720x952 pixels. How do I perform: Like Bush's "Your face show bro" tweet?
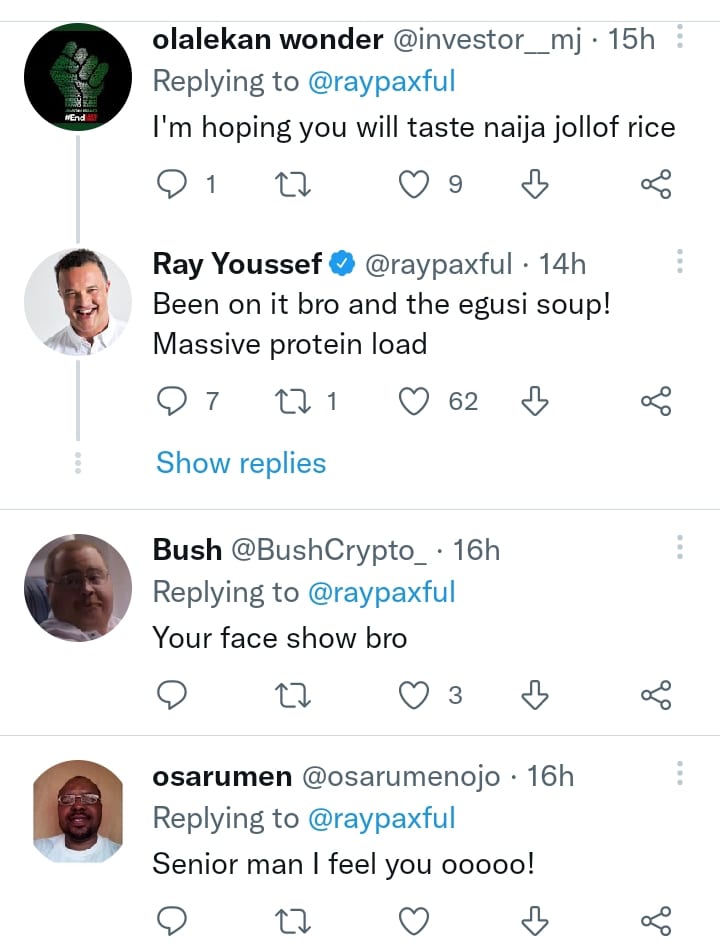[x=414, y=695]
